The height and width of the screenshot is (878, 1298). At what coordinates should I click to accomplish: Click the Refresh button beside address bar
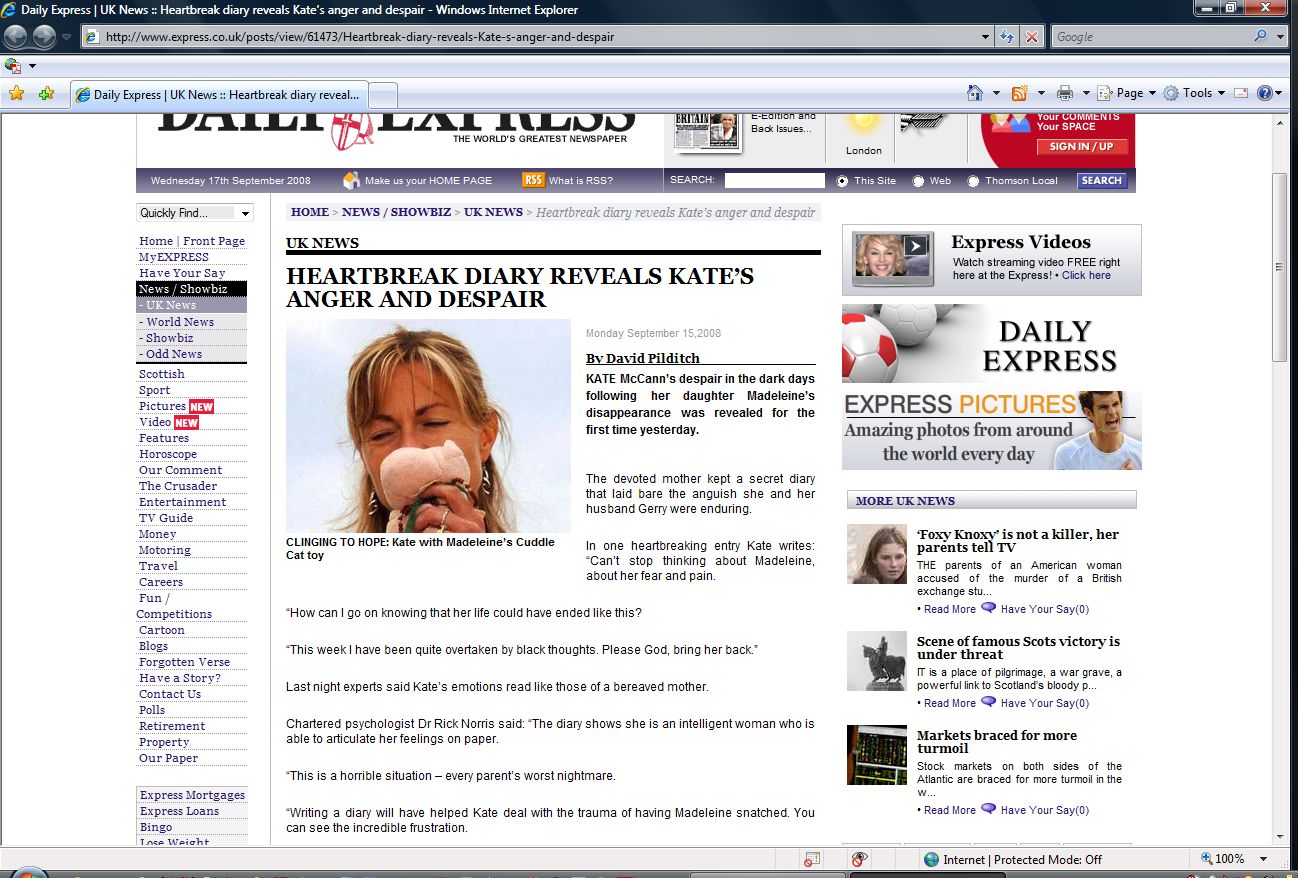1007,37
